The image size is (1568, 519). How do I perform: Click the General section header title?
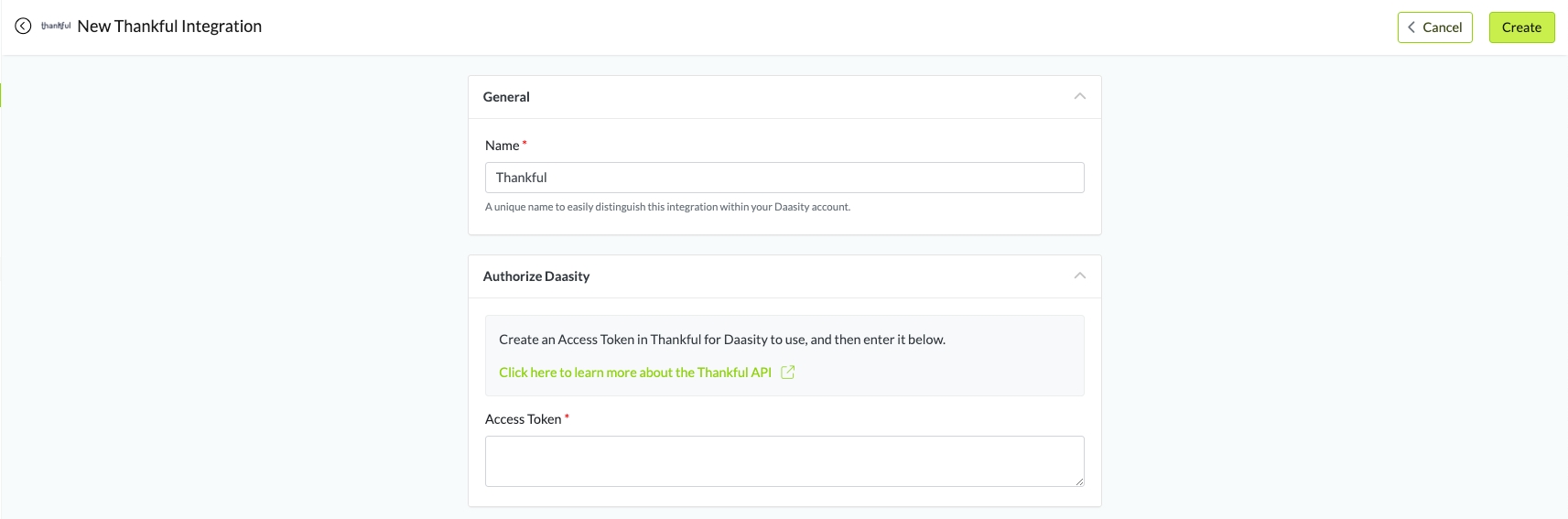click(x=506, y=97)
